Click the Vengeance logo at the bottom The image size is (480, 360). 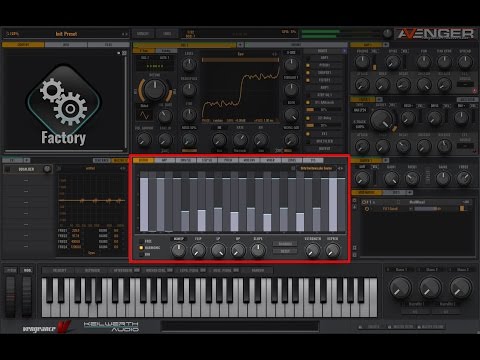click(47, 328)
